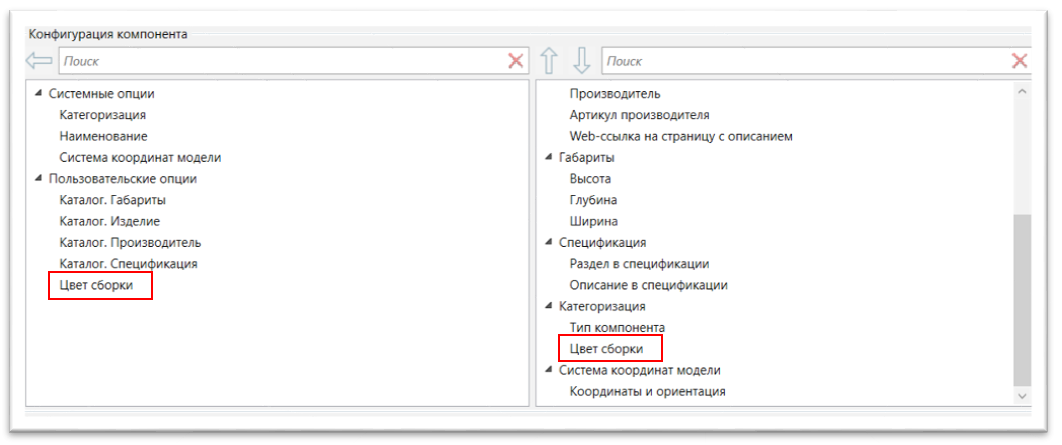Select Каталог. Габариты option
Viewport: 1062px width, 445px height.
click(x=112, y=200)
